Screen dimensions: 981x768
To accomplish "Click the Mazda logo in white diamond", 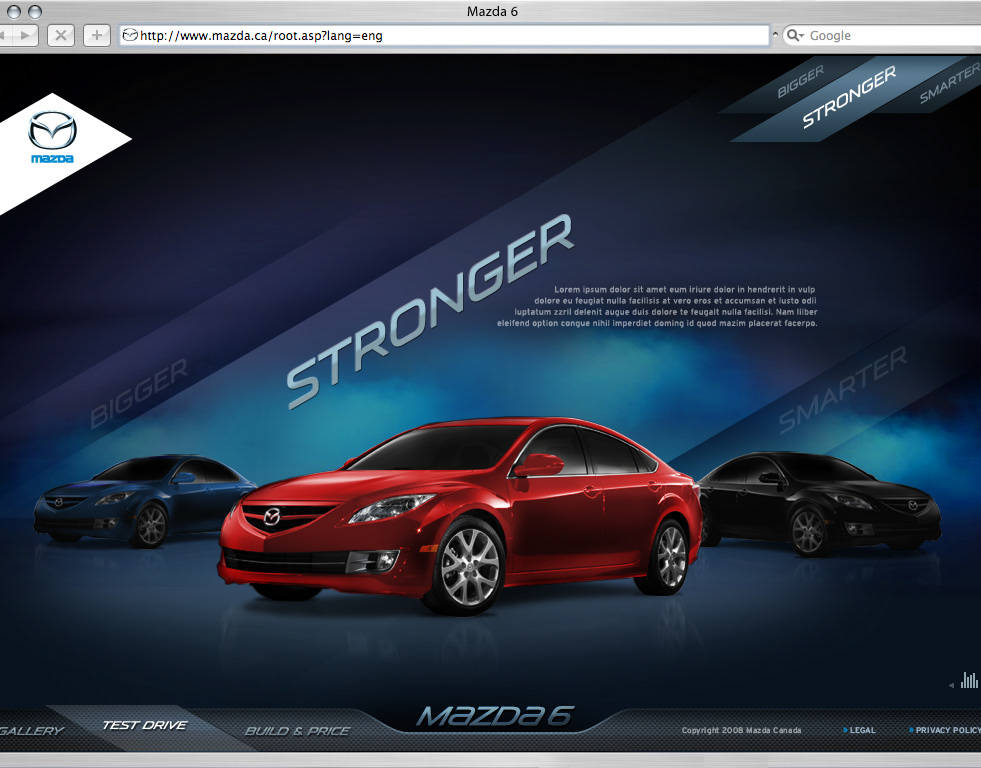I will (53, 138).
